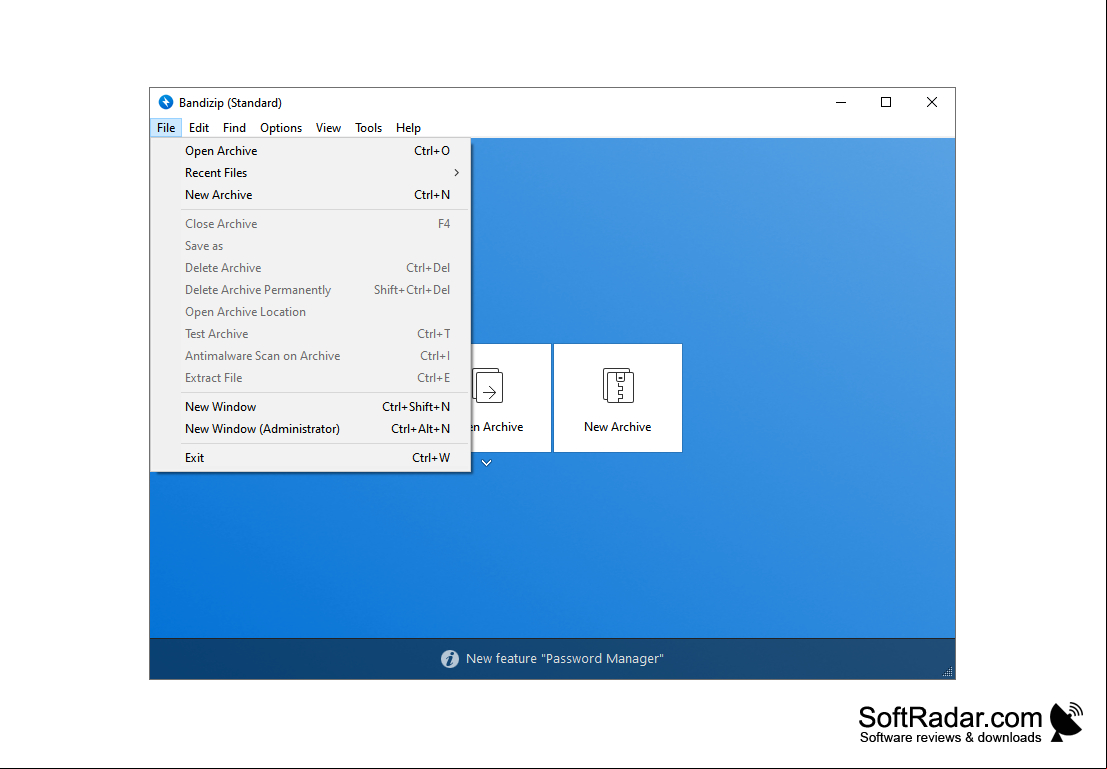Maximize the Bandizip window
Screen dimensions: 1107x769
tap(886, 102)
